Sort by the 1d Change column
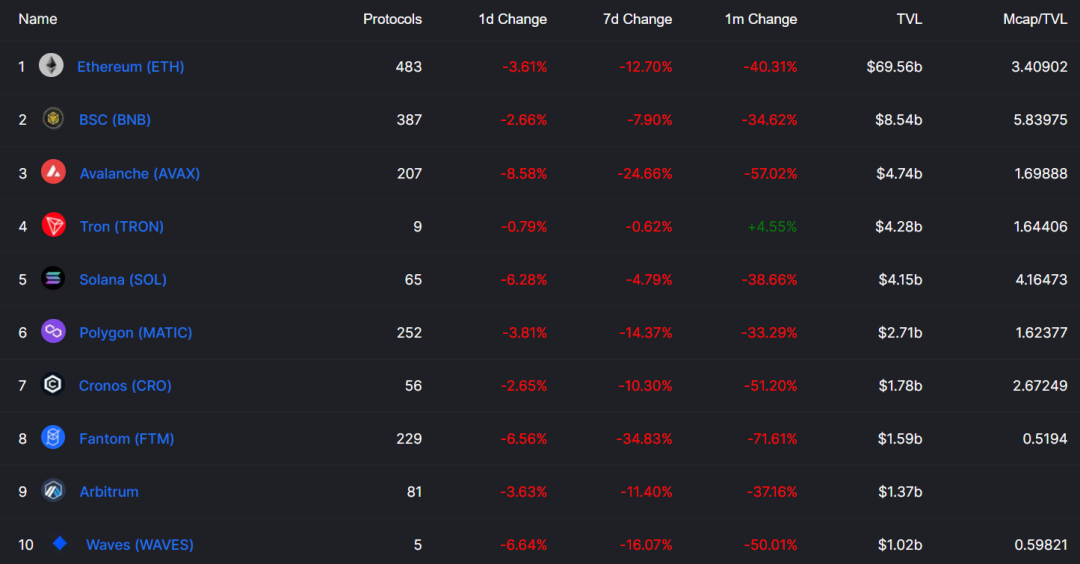 [x=512, y=19]
